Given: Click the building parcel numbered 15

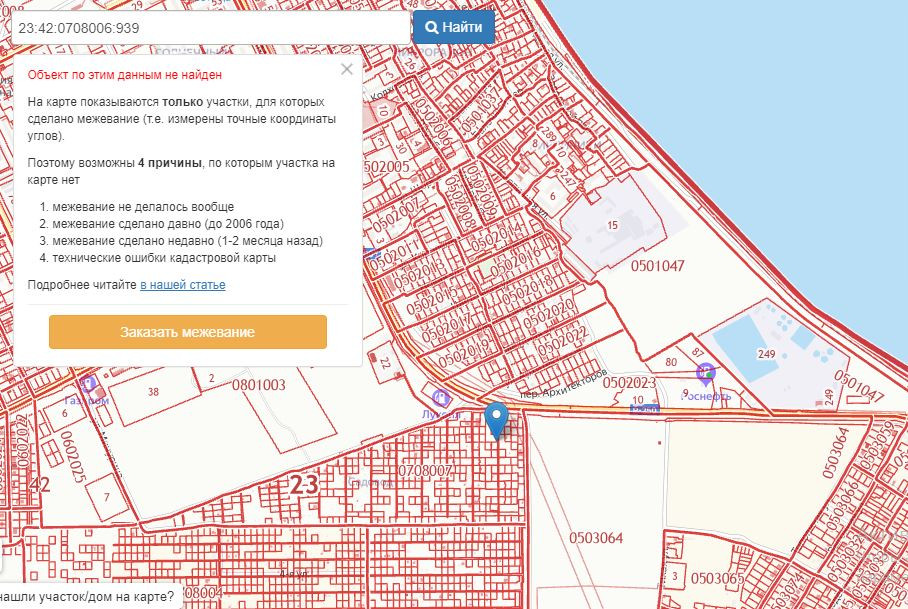Looking at the screenshot, I should [612, 226].
